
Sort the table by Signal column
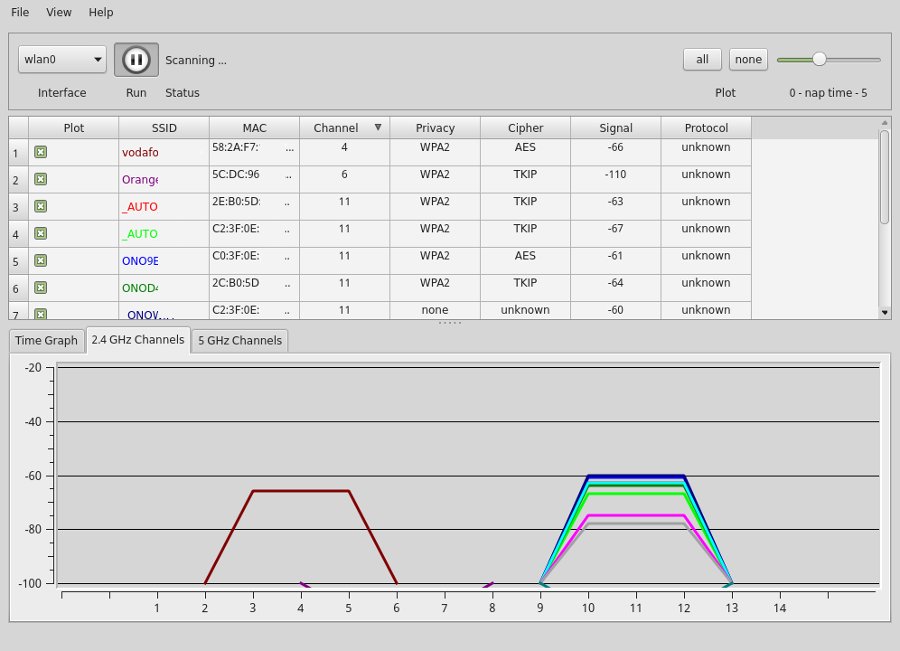pyautogui.click(x=615, y=128)
